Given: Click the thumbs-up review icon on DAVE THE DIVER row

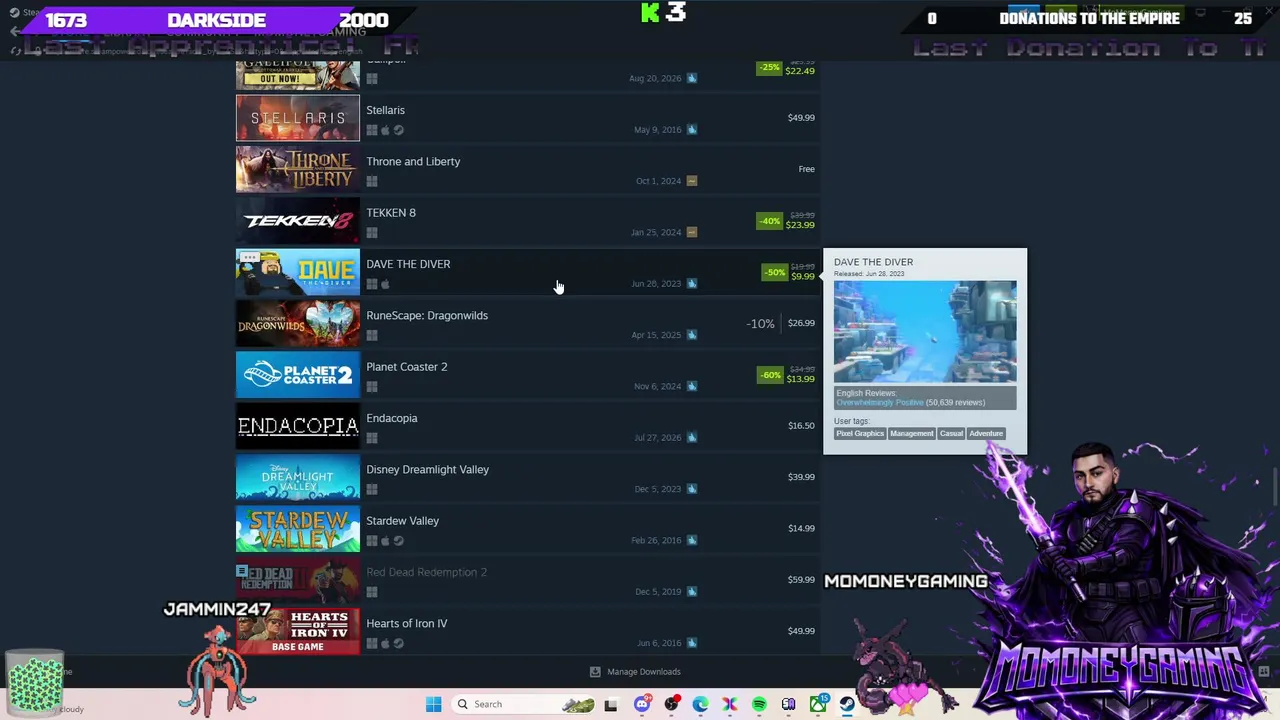Looking at the screenshot, I should point(691,283).
